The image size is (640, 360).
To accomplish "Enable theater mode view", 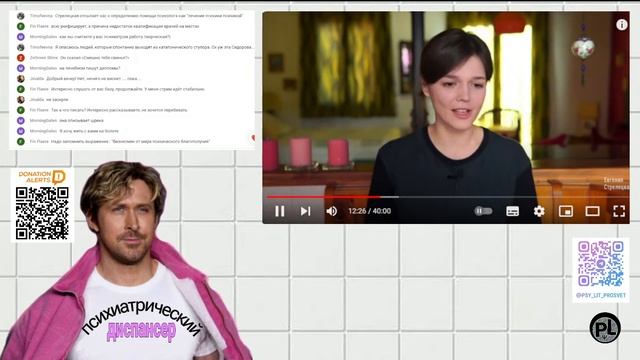I will tap(592, 211).
